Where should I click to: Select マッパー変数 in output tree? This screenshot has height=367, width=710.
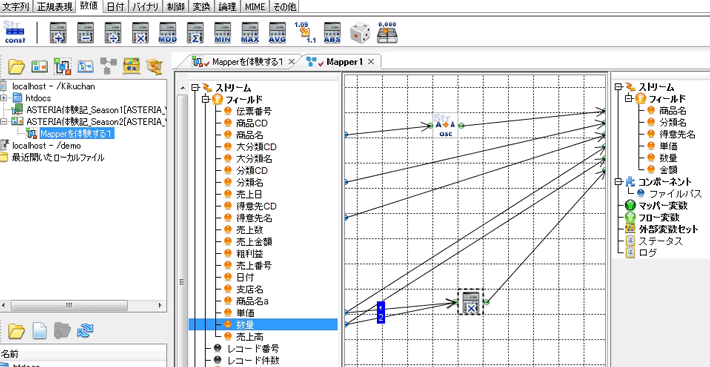coord(662,205)
